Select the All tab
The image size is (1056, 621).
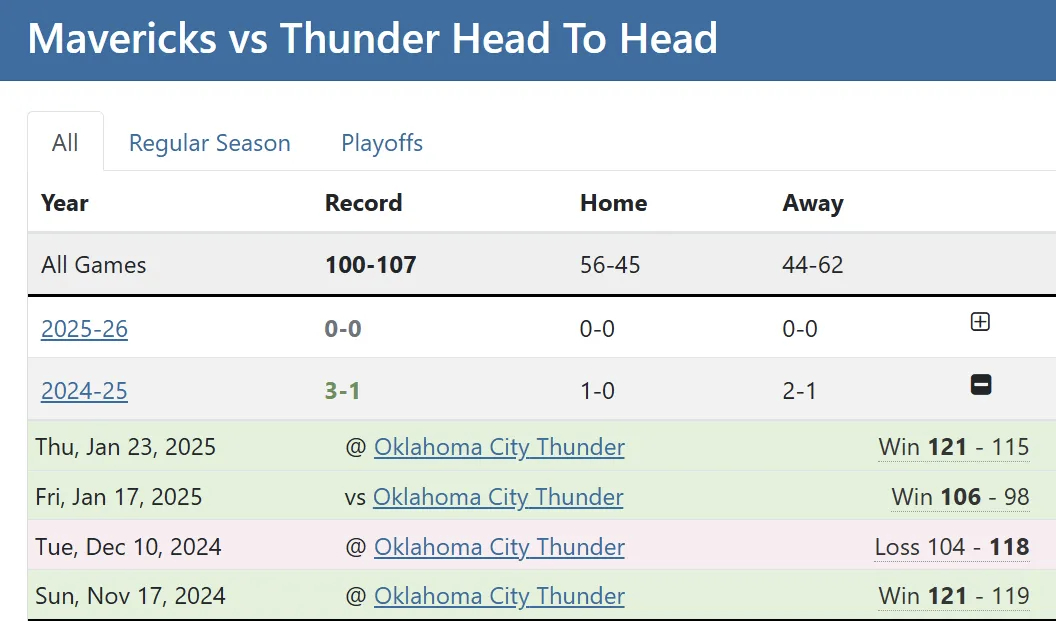[x=65, y=142]
